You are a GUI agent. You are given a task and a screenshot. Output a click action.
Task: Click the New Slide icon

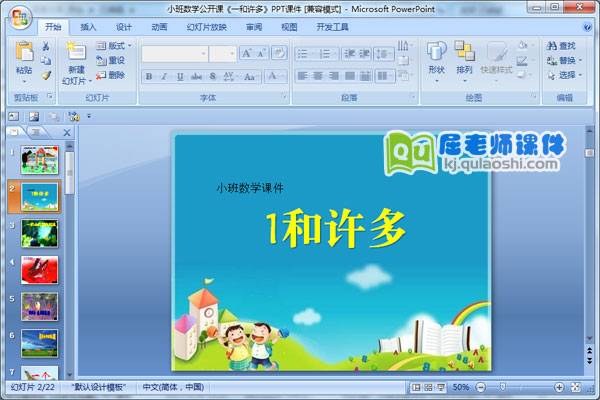pos(76,51)
